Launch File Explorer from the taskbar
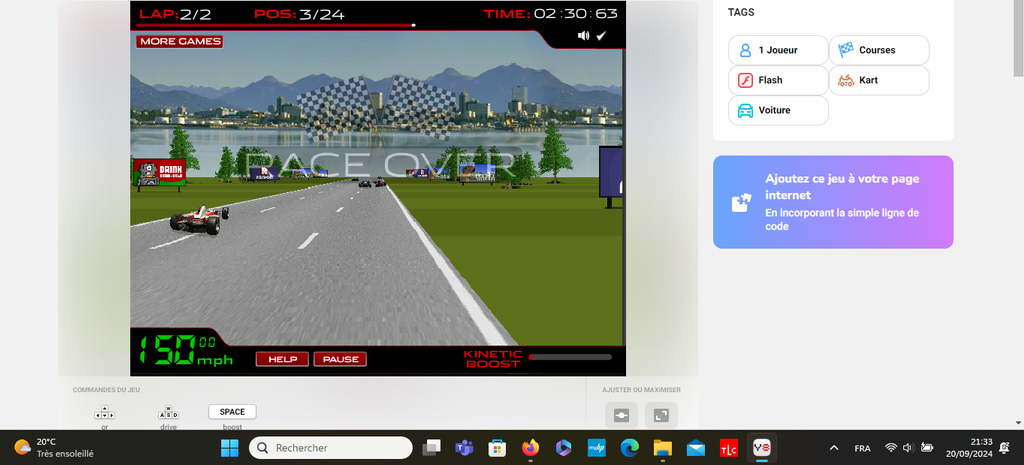 click(x=662, y=448)
